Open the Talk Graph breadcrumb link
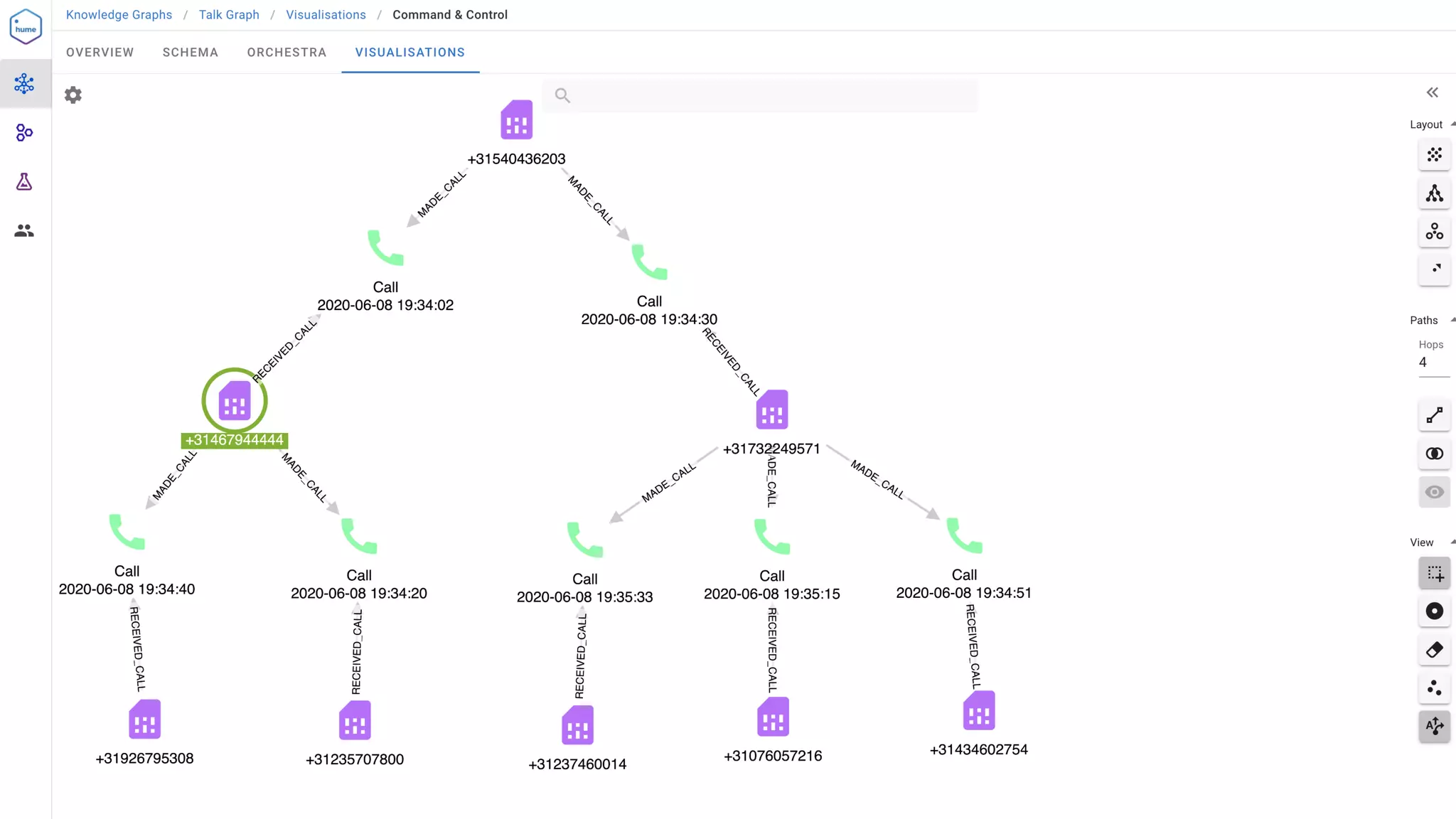 (x=229, y=15)
